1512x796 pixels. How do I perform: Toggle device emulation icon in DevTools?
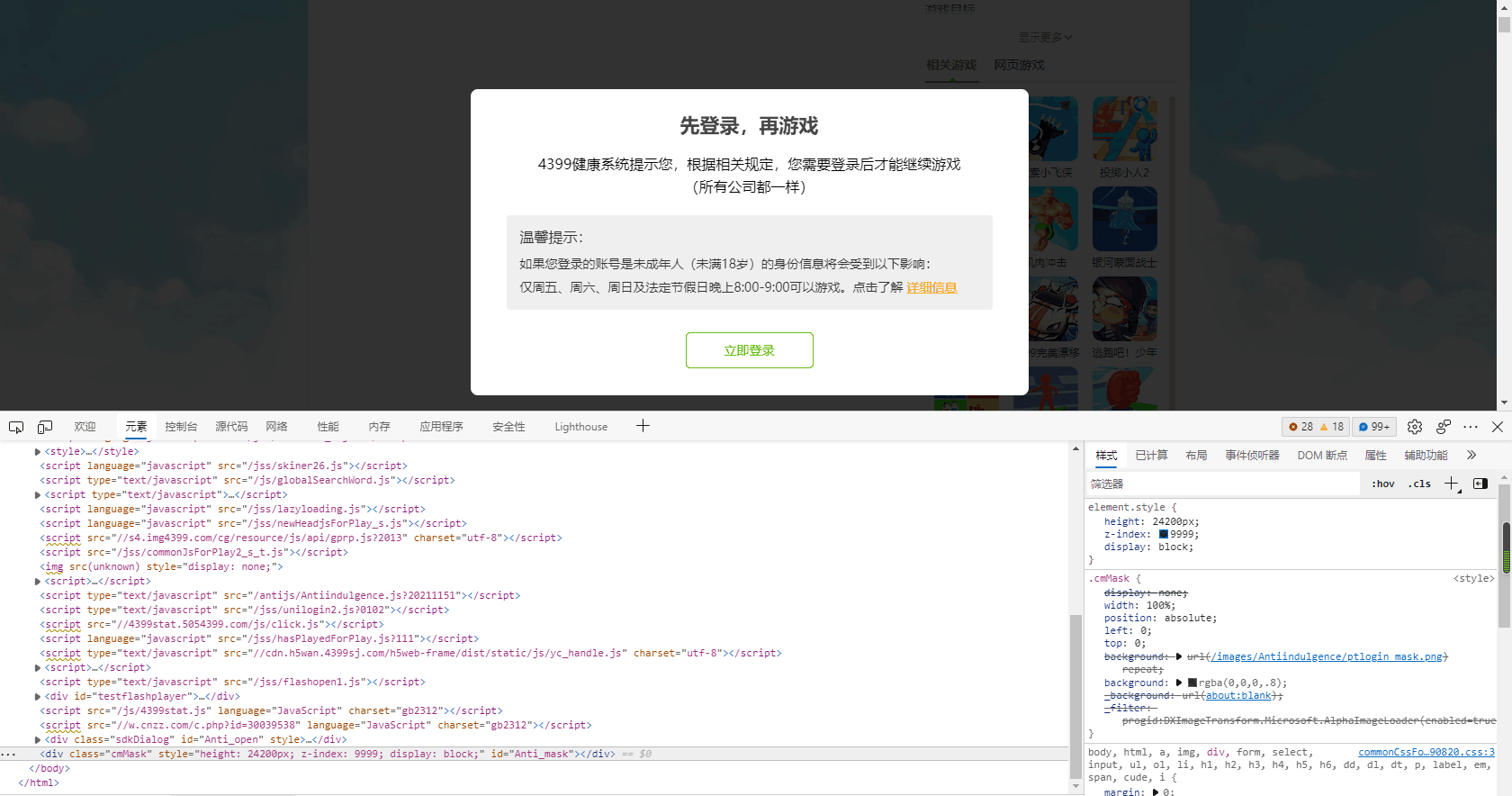point(45,427)
